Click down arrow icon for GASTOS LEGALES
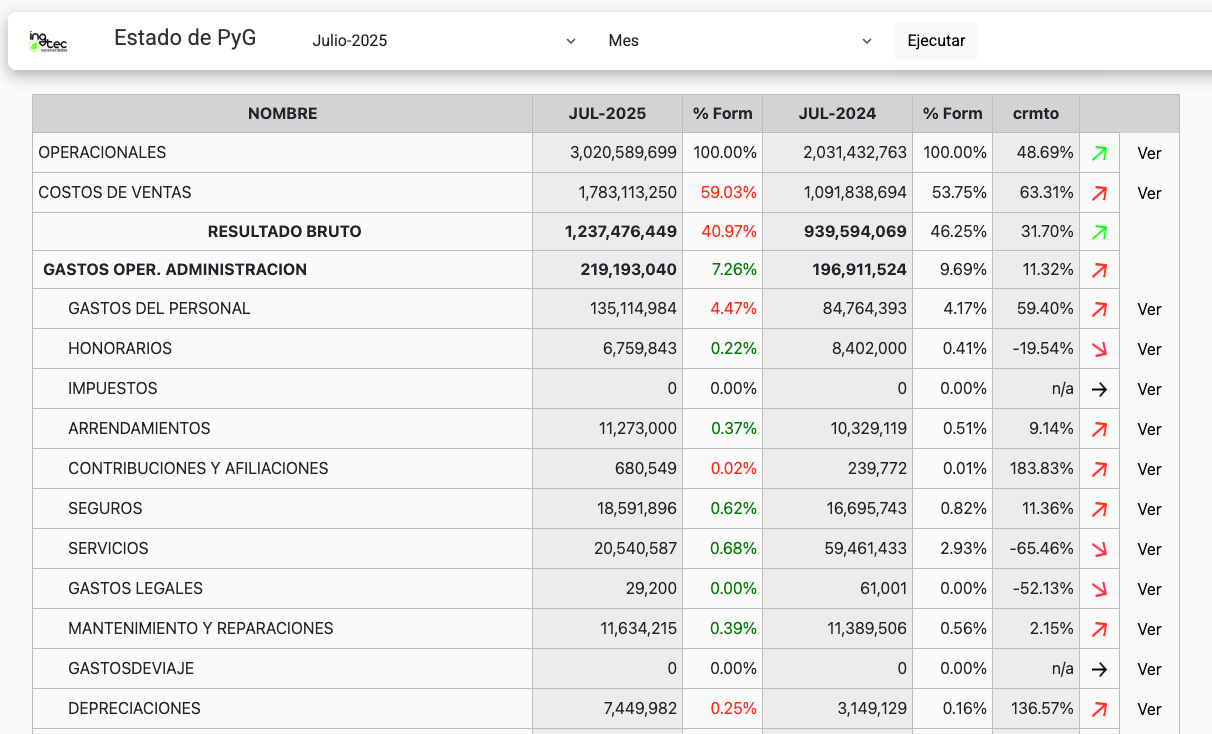Screen dimensions: 1212x734 pos(1099,589)
